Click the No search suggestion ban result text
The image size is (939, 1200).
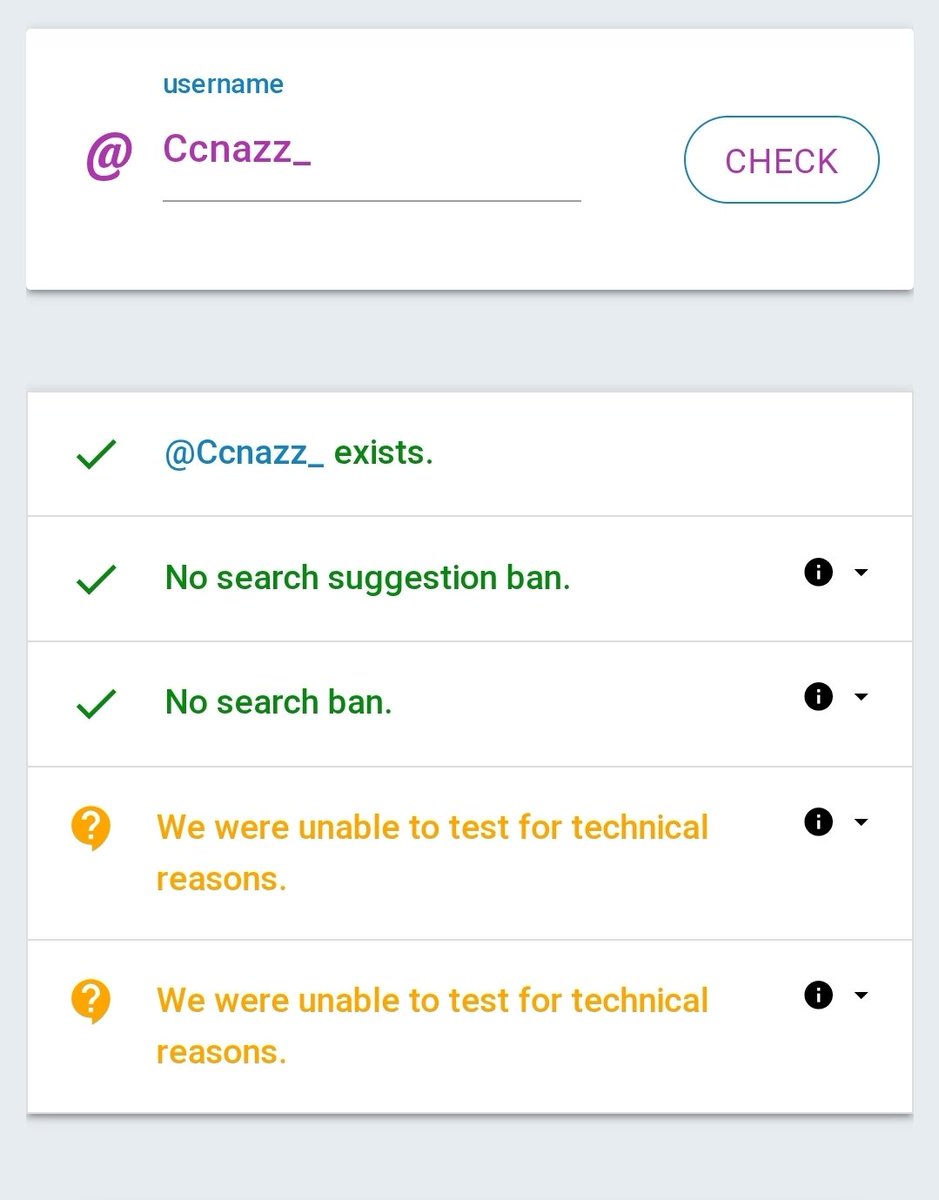[367, 578]
